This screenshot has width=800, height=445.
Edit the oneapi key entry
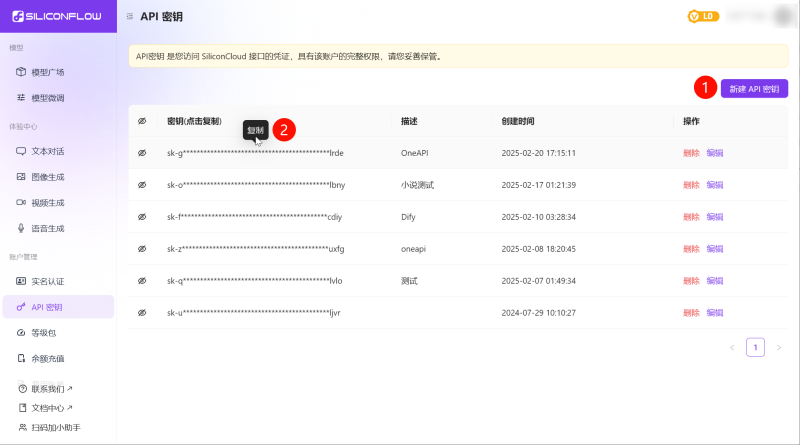coord(715,249)
